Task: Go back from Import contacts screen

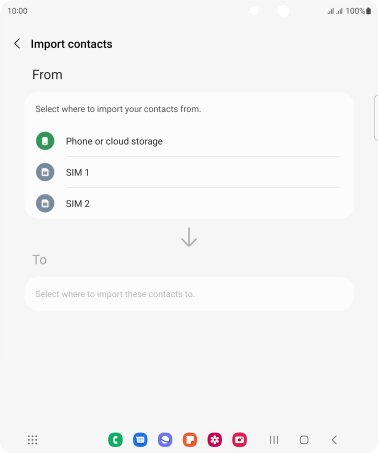Action: 17,44
